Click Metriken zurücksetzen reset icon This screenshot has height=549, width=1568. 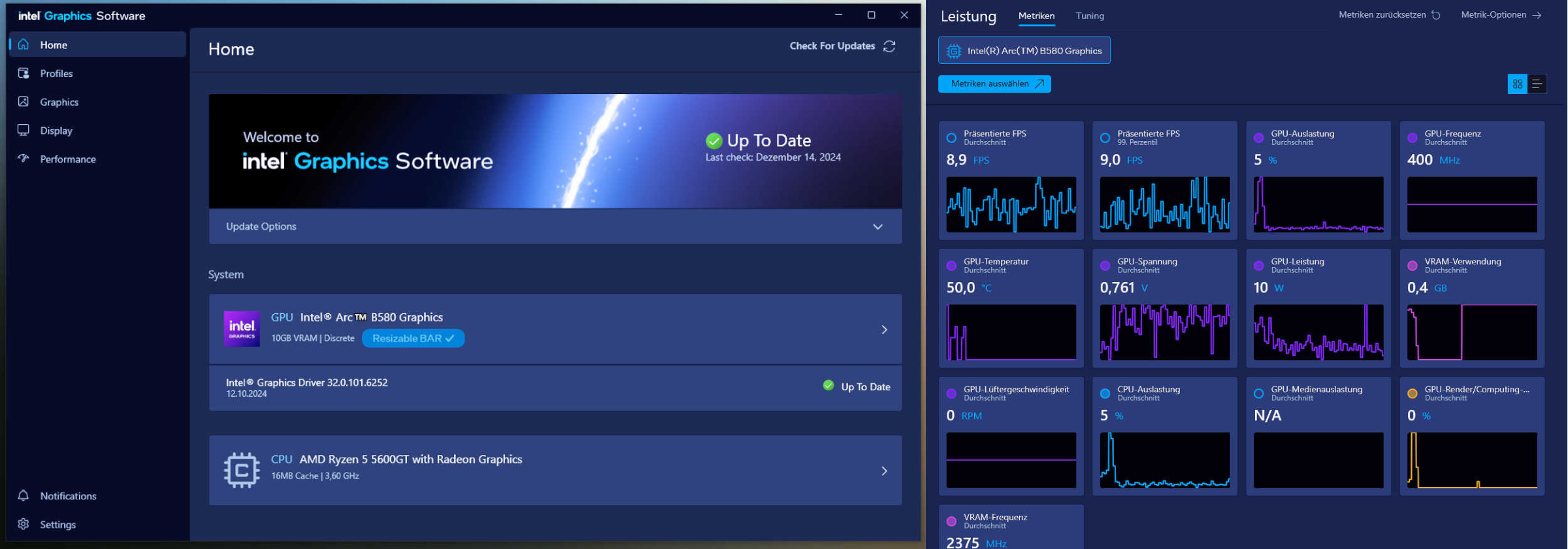tap(1435, 15)
